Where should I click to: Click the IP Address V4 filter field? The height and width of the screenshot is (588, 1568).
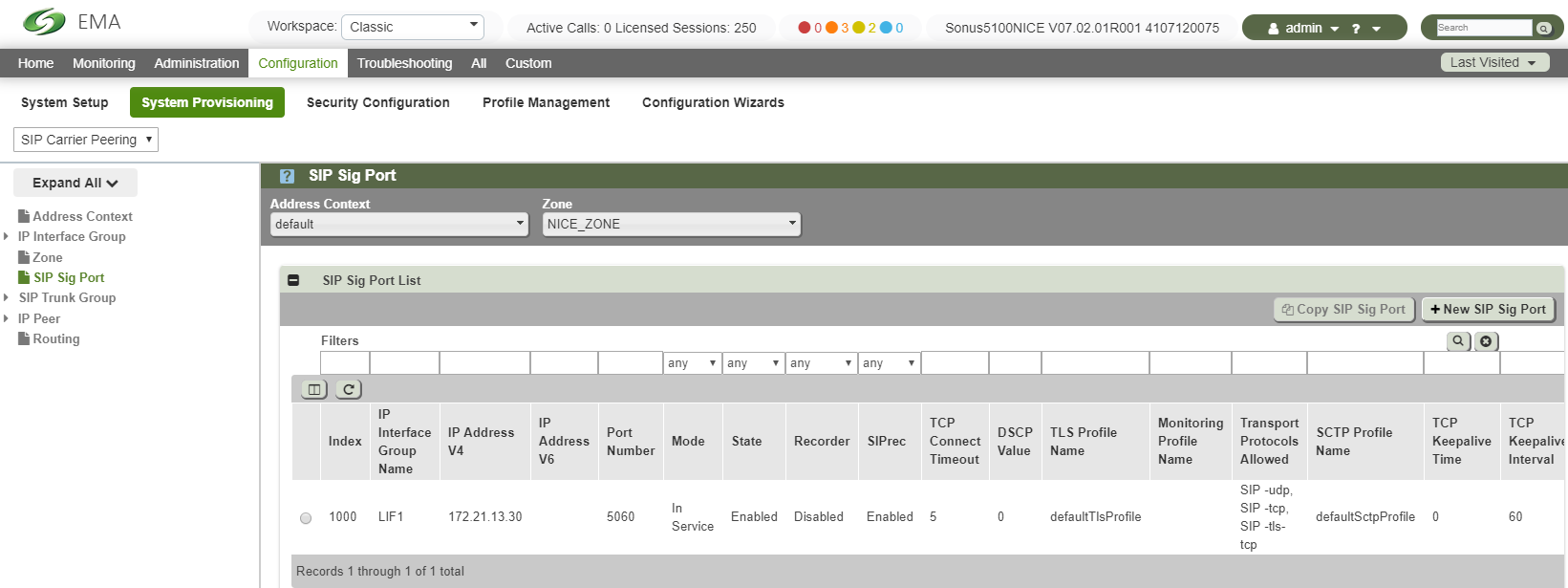tap(484, 363)
